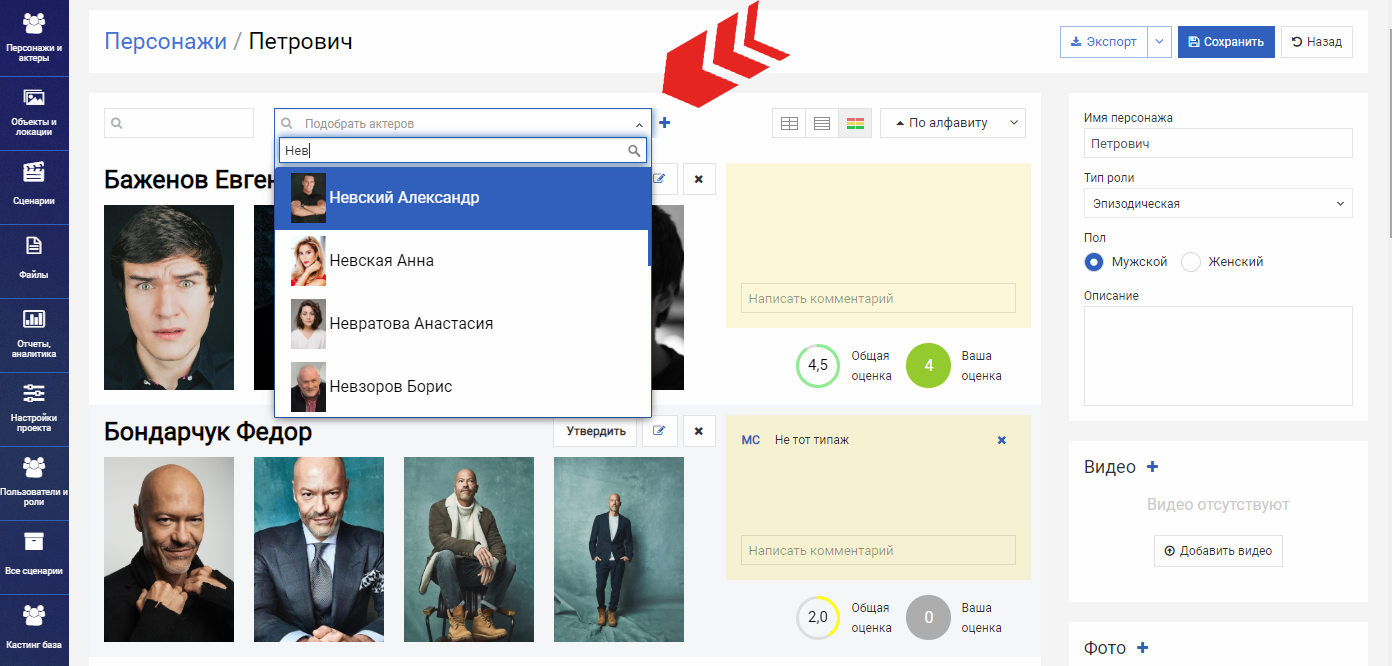Viewport: 1392px width, 666px height.
Task: Click Утвердить for Бондарчук Федор
Action: [595, 431]
